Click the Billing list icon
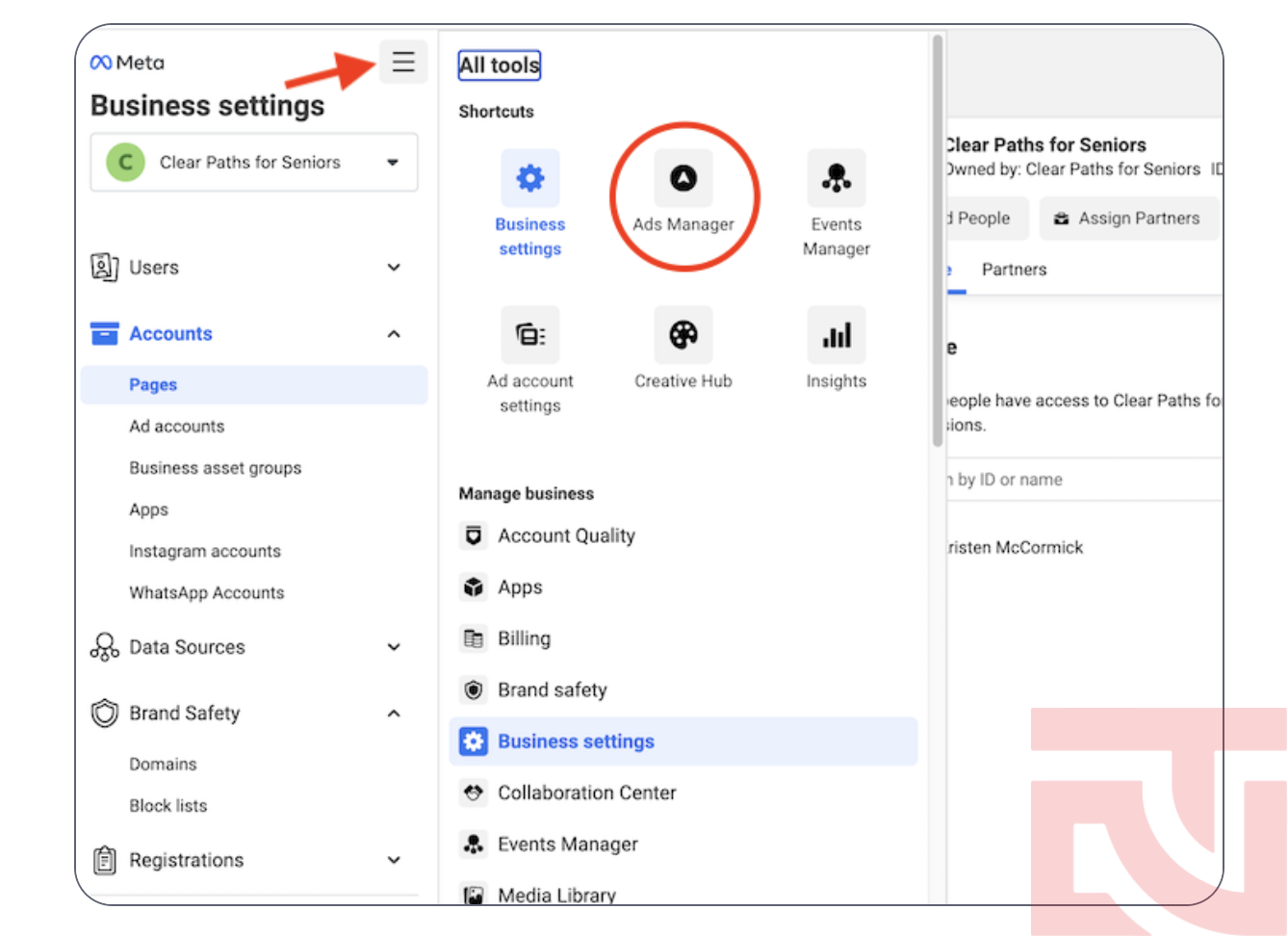The width and height of the screenshot is (1288, 936). tap(473, 638)
